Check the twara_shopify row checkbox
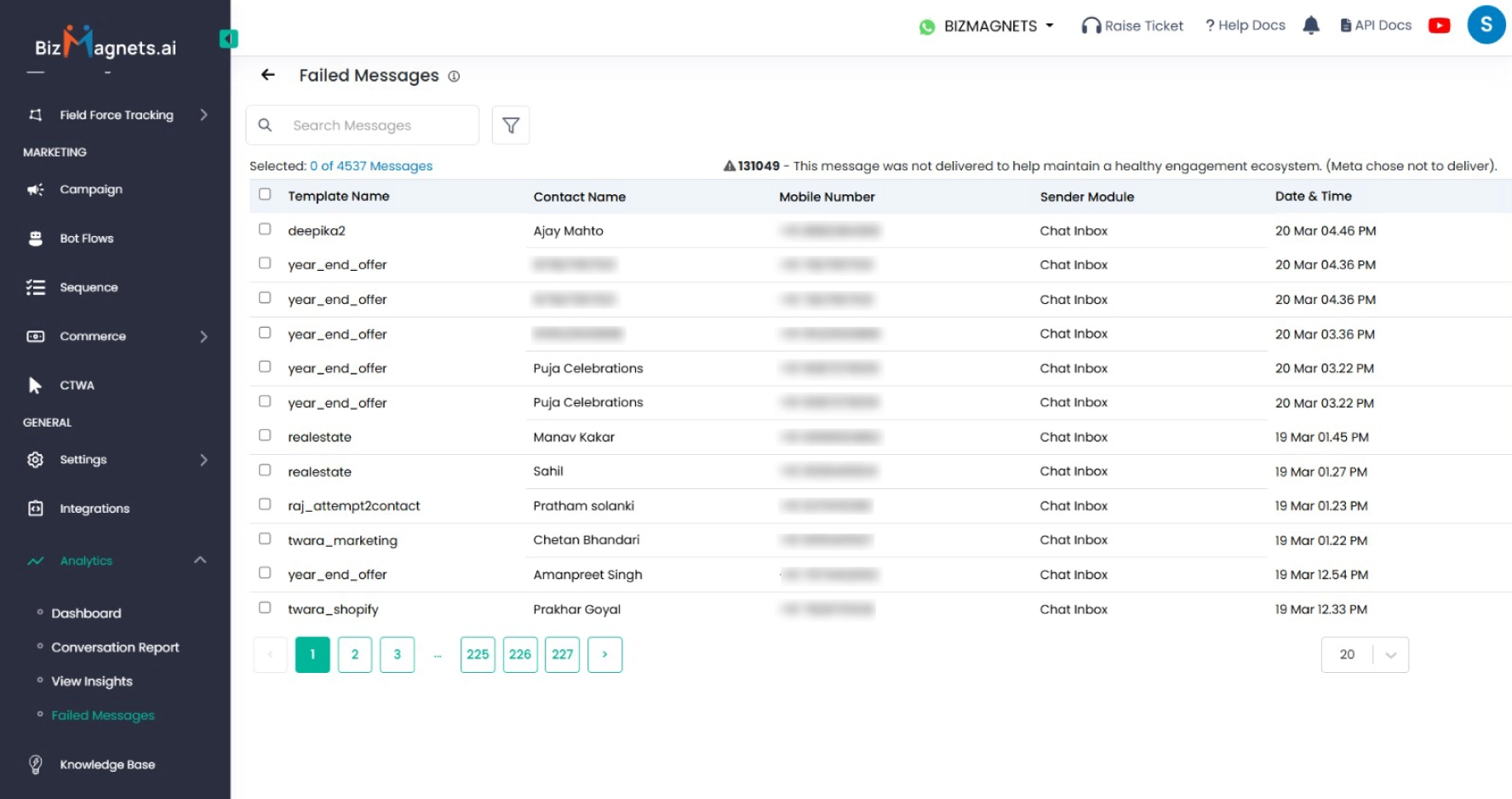1512x799 pixels. coord(265,607)
